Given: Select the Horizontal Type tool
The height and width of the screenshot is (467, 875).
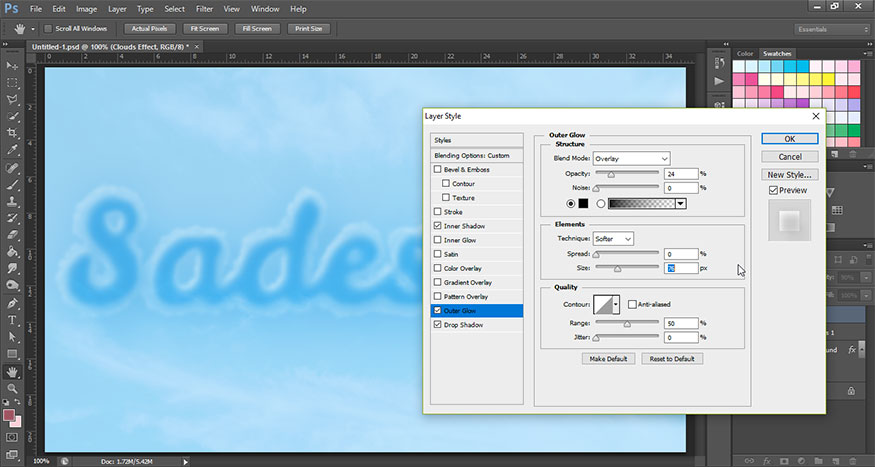Looking at the screenshot, I should pyautogui.click(x=14, y=319).
